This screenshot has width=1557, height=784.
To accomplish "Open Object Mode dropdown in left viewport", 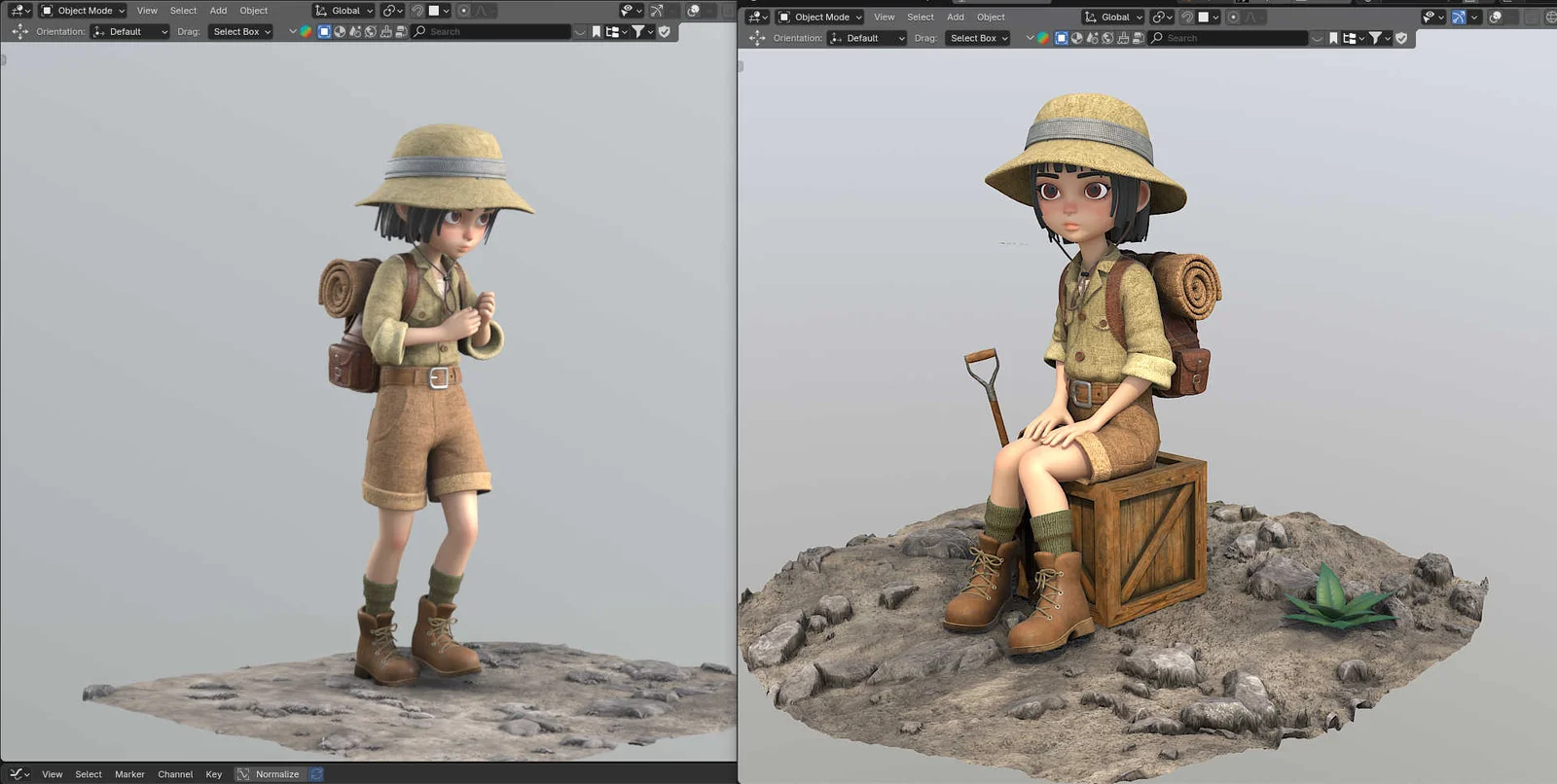I will click(x=83, y=11).
